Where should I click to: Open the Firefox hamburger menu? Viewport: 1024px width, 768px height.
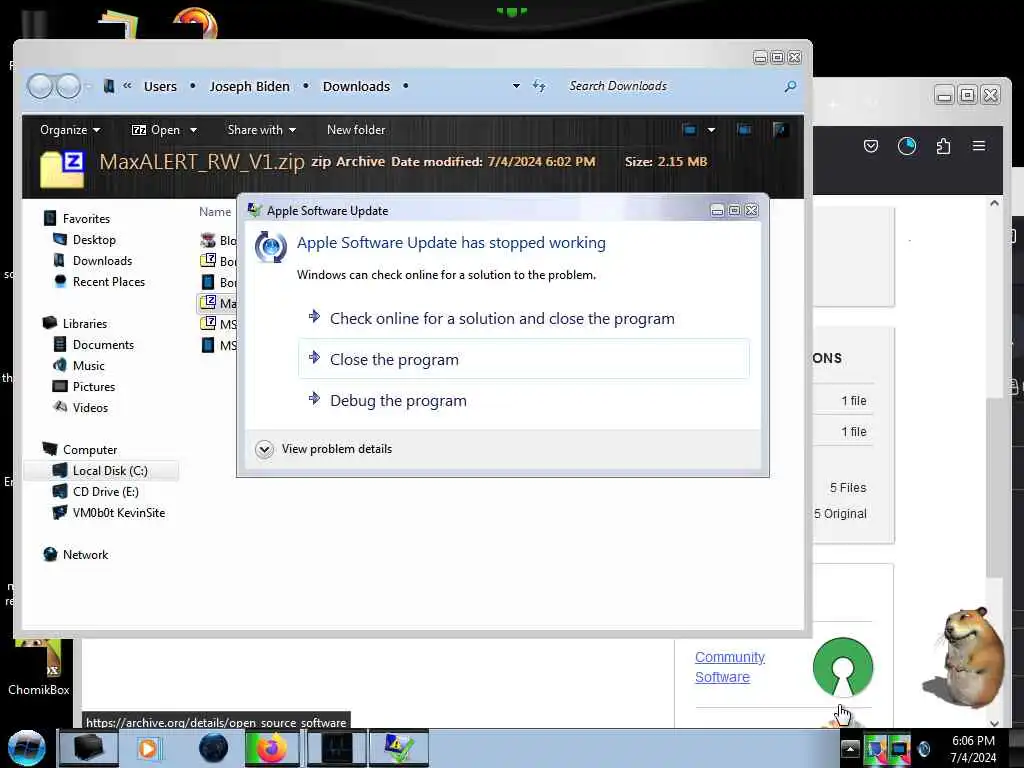pos(978,146)
